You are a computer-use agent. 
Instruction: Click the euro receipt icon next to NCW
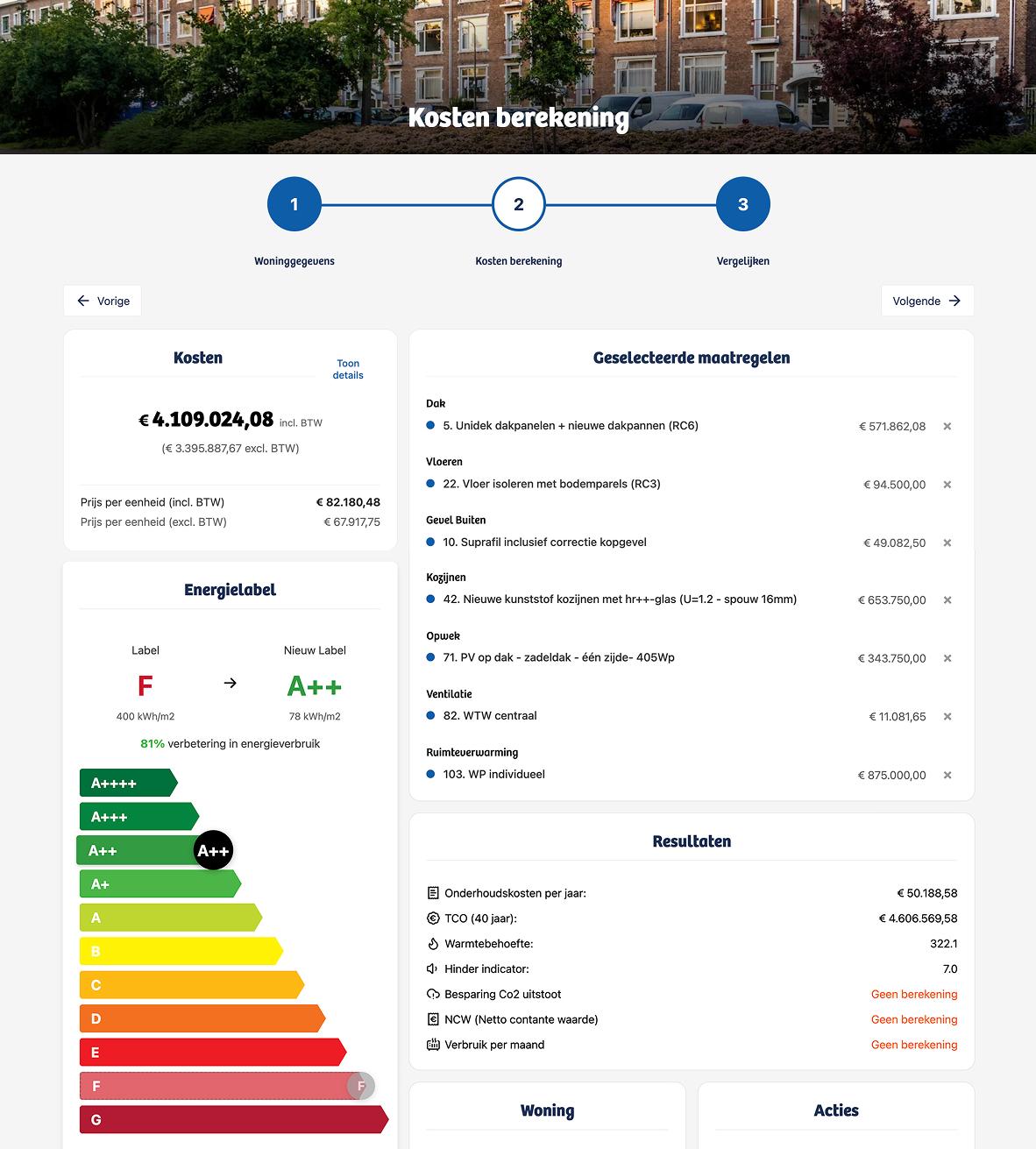click(x=430, y=1019)
